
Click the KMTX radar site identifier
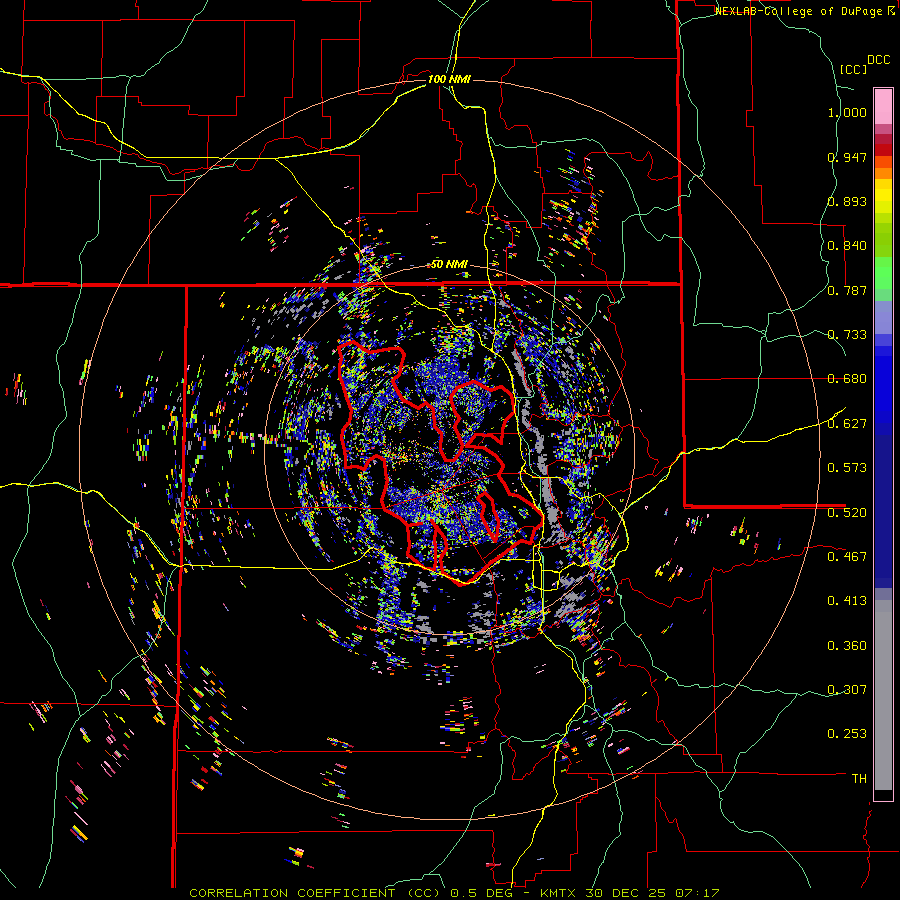[x=560, y=893]
